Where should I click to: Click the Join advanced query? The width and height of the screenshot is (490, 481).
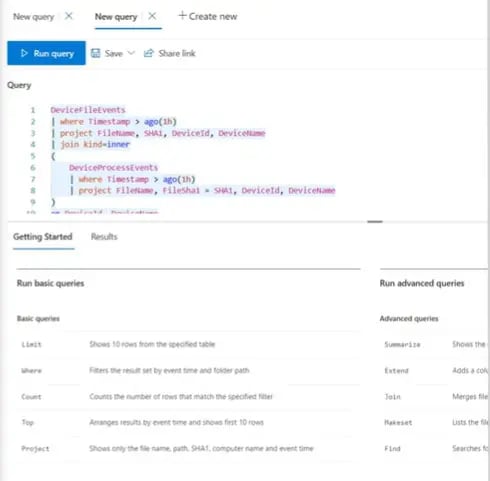[392, 397]
